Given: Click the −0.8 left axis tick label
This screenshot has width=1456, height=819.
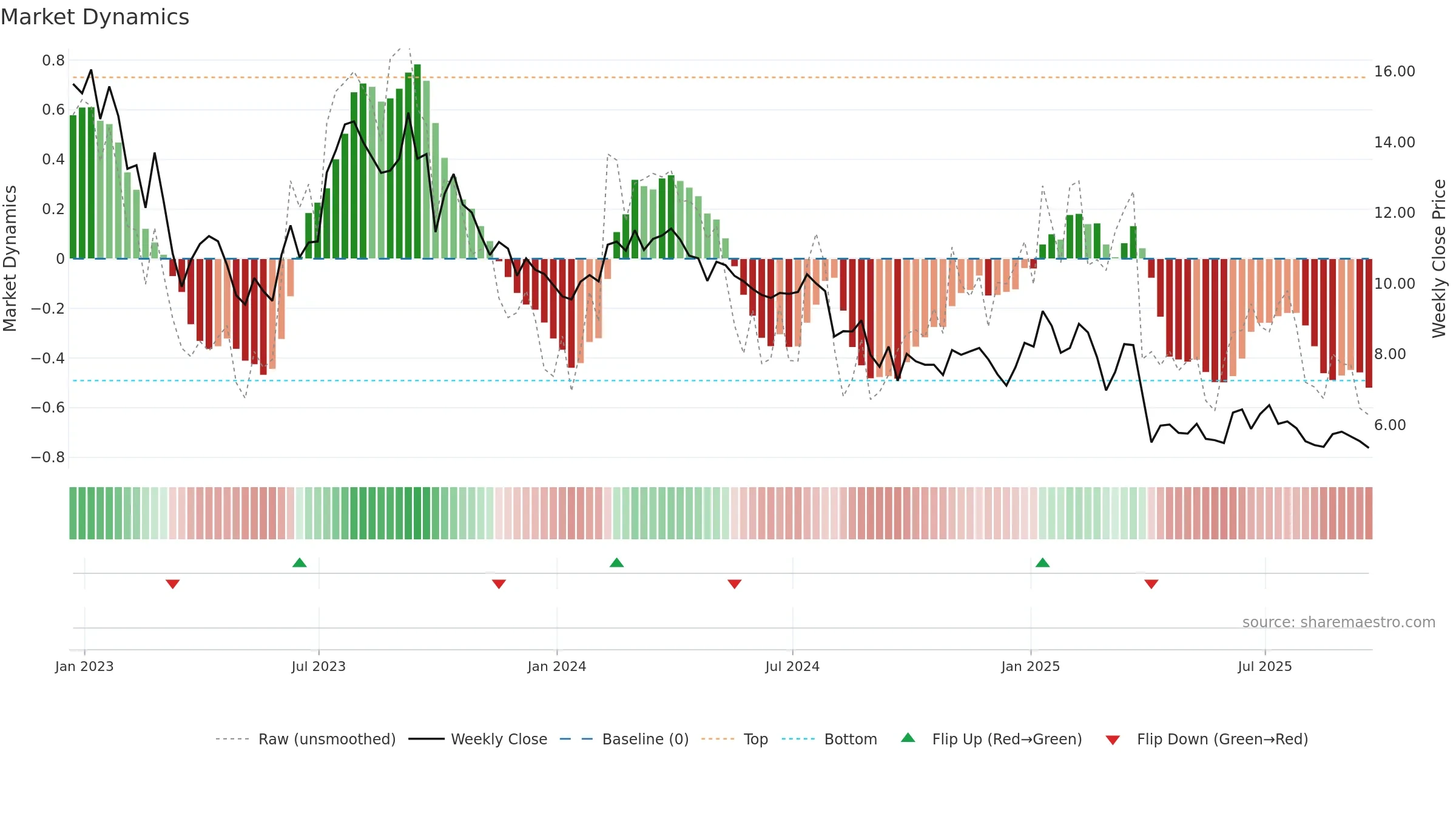Looking at the screenshot, I should coord(48,457).
